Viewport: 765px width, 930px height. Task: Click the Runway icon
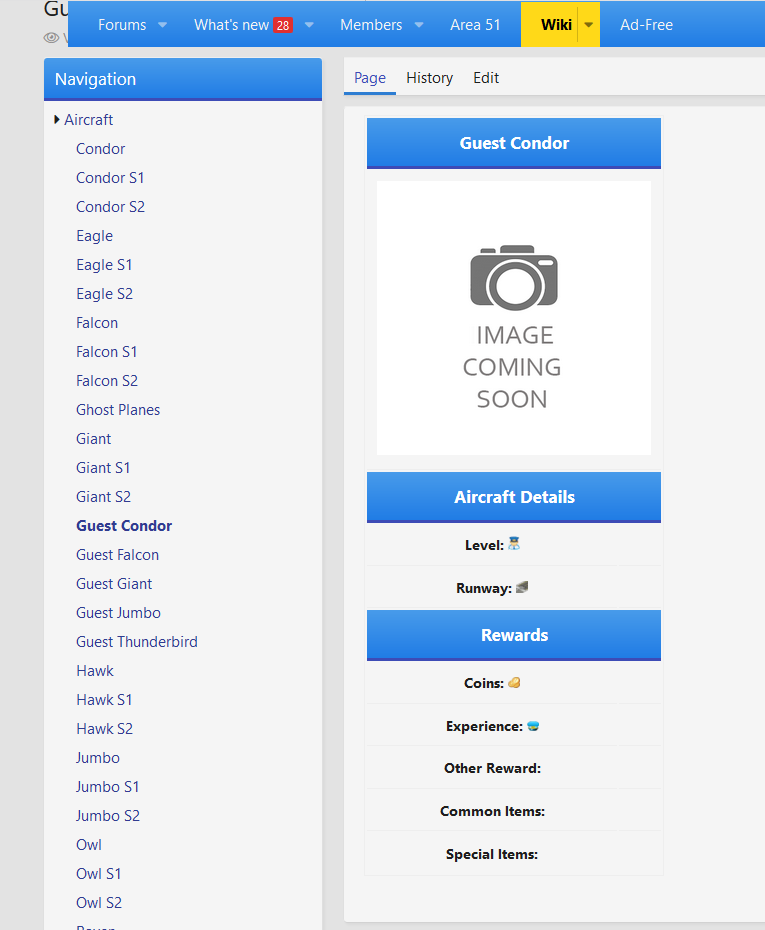point(522,587)
